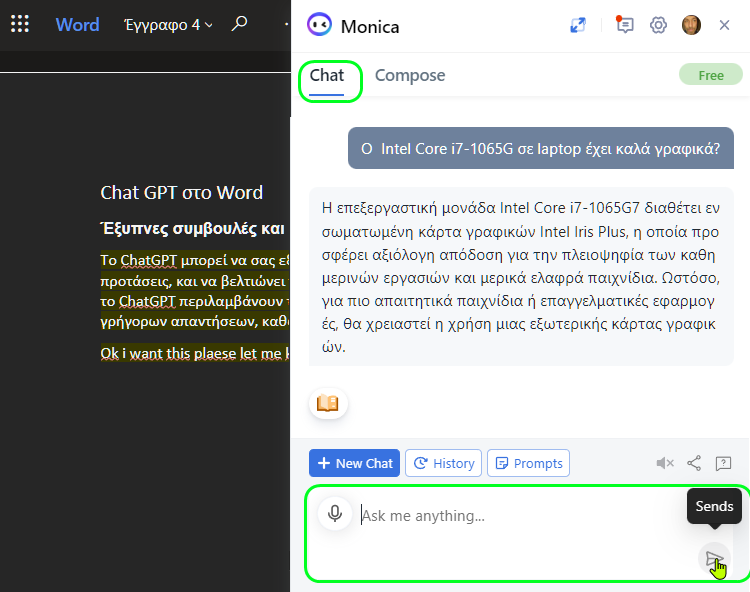Expand the Έγγραφο 4 document name dropdown
Viewport: 750px width, 592px height.
pyautogui.click(x=168, y=25)
